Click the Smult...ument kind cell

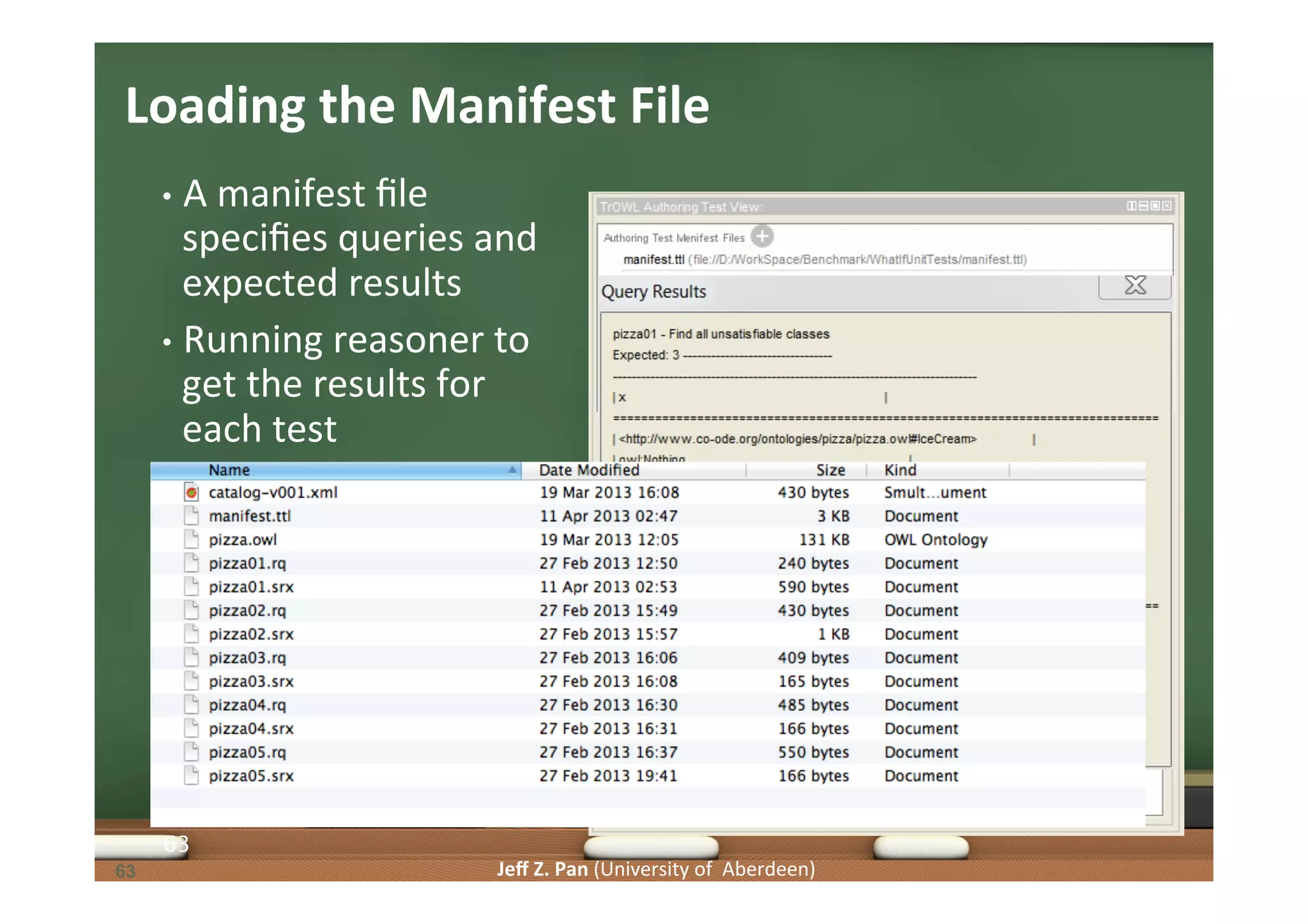(x=935, y=492)
